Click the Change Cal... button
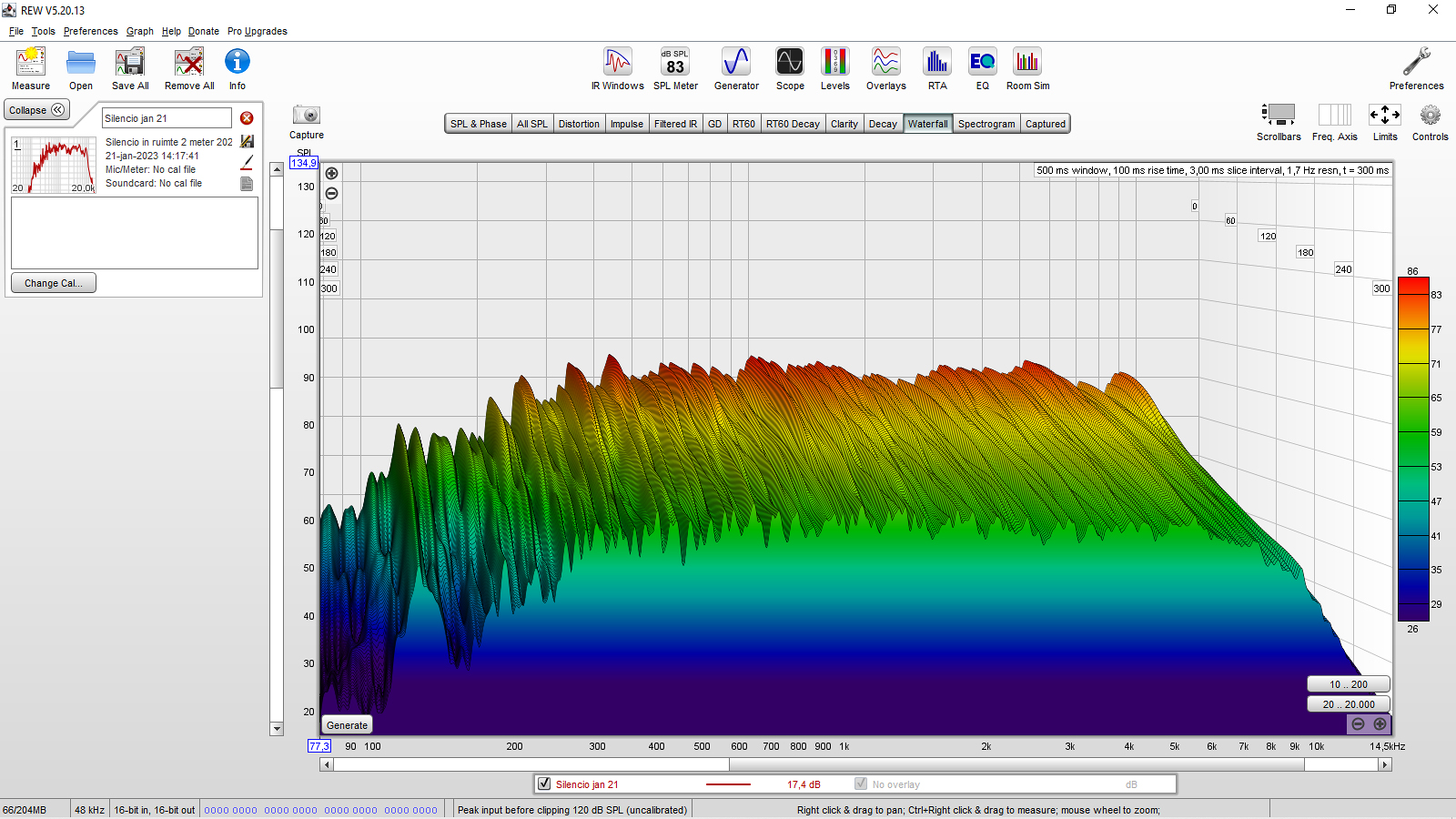 [x=54, y=283]
